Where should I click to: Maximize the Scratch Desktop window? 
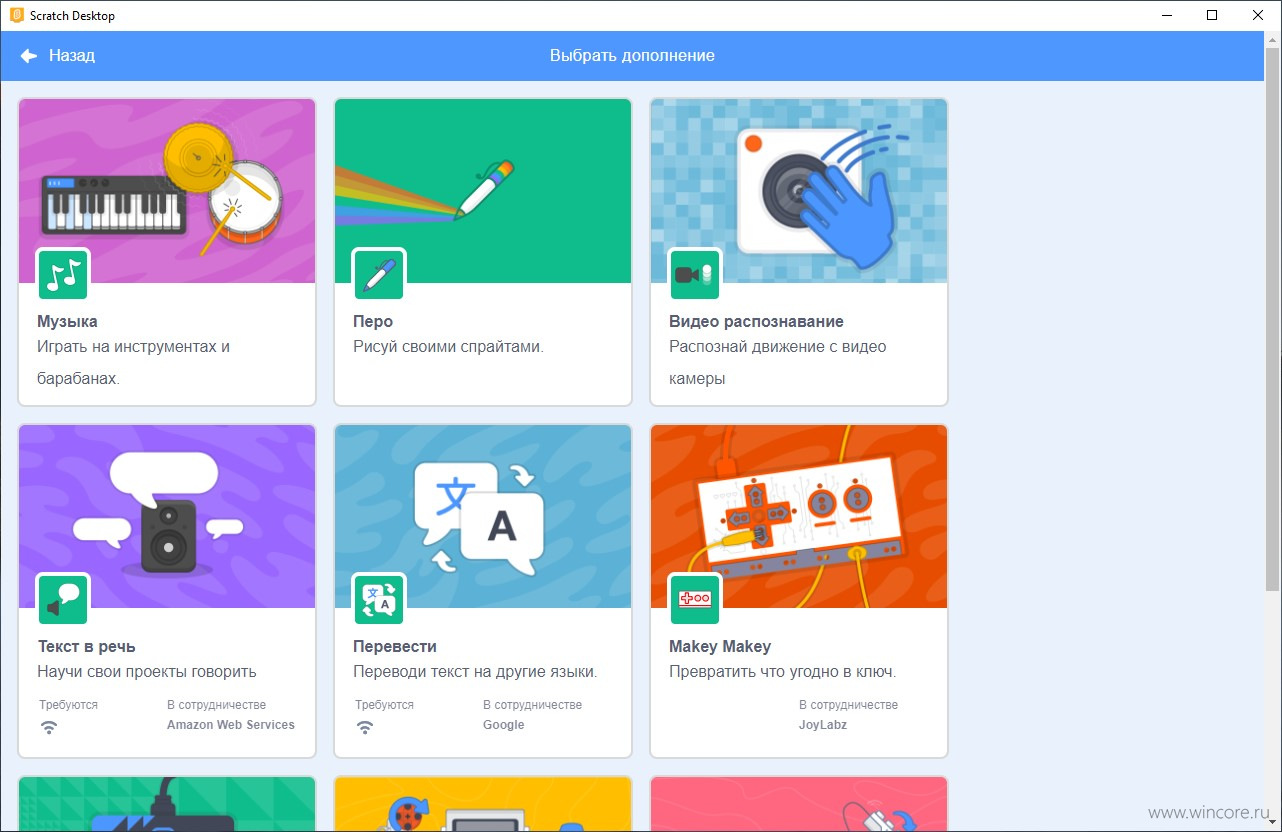[x=1212, y=15]
